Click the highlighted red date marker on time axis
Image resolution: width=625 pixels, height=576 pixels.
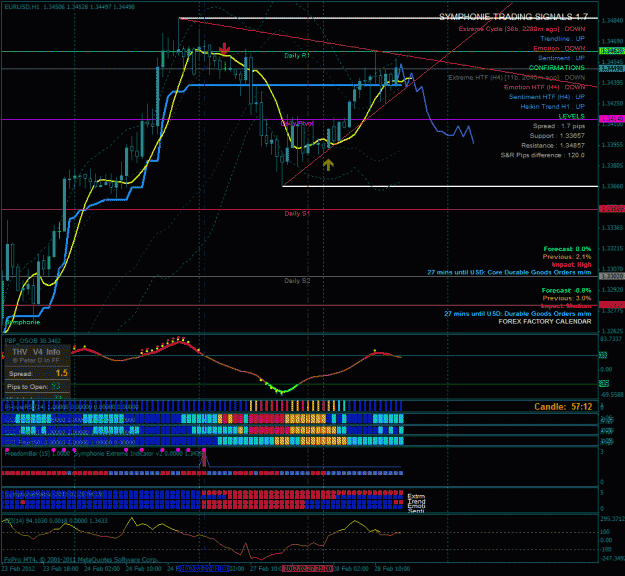tap(307, 568)
